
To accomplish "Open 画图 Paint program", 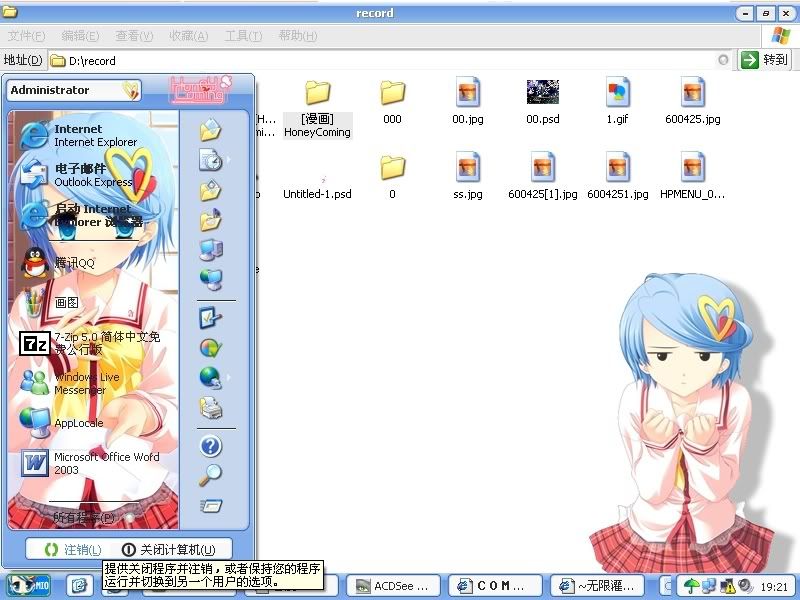I will pos(51,302).
